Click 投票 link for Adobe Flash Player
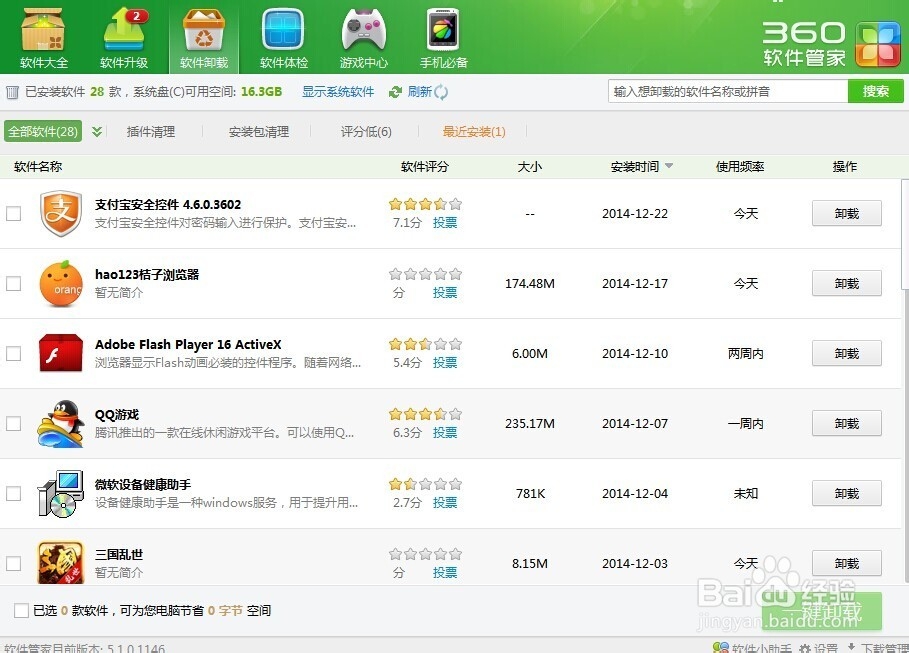 (x=445, y=362)
